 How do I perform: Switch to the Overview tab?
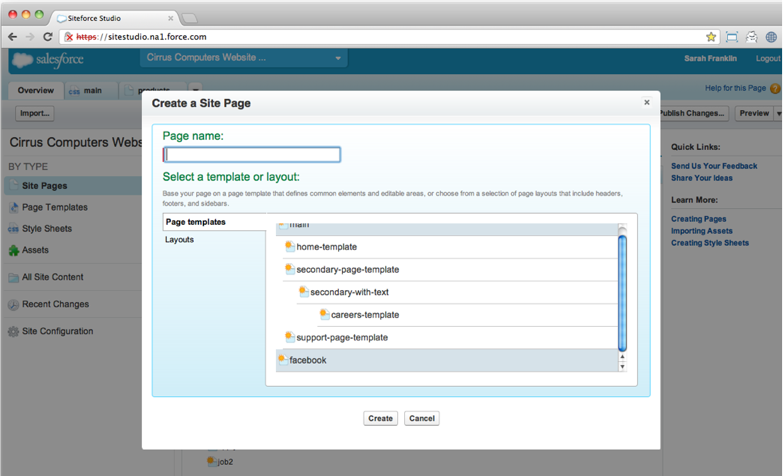click(x=35, y=90)
